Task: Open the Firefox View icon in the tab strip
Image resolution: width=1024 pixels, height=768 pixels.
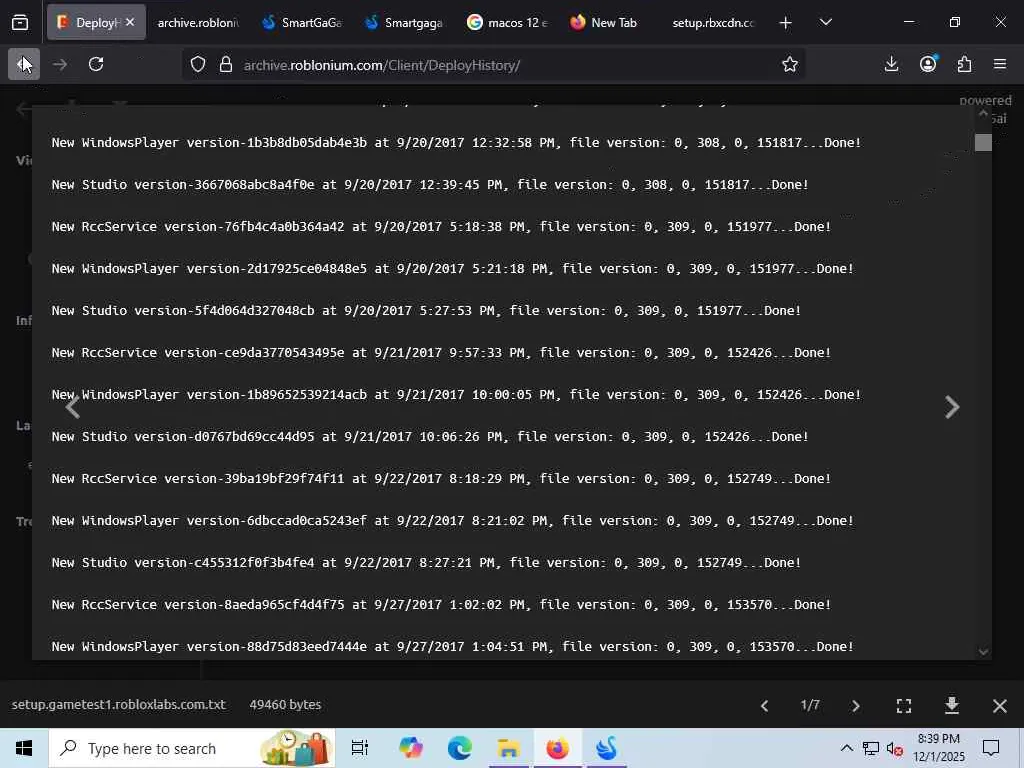Action: click(x=20, y=23)
